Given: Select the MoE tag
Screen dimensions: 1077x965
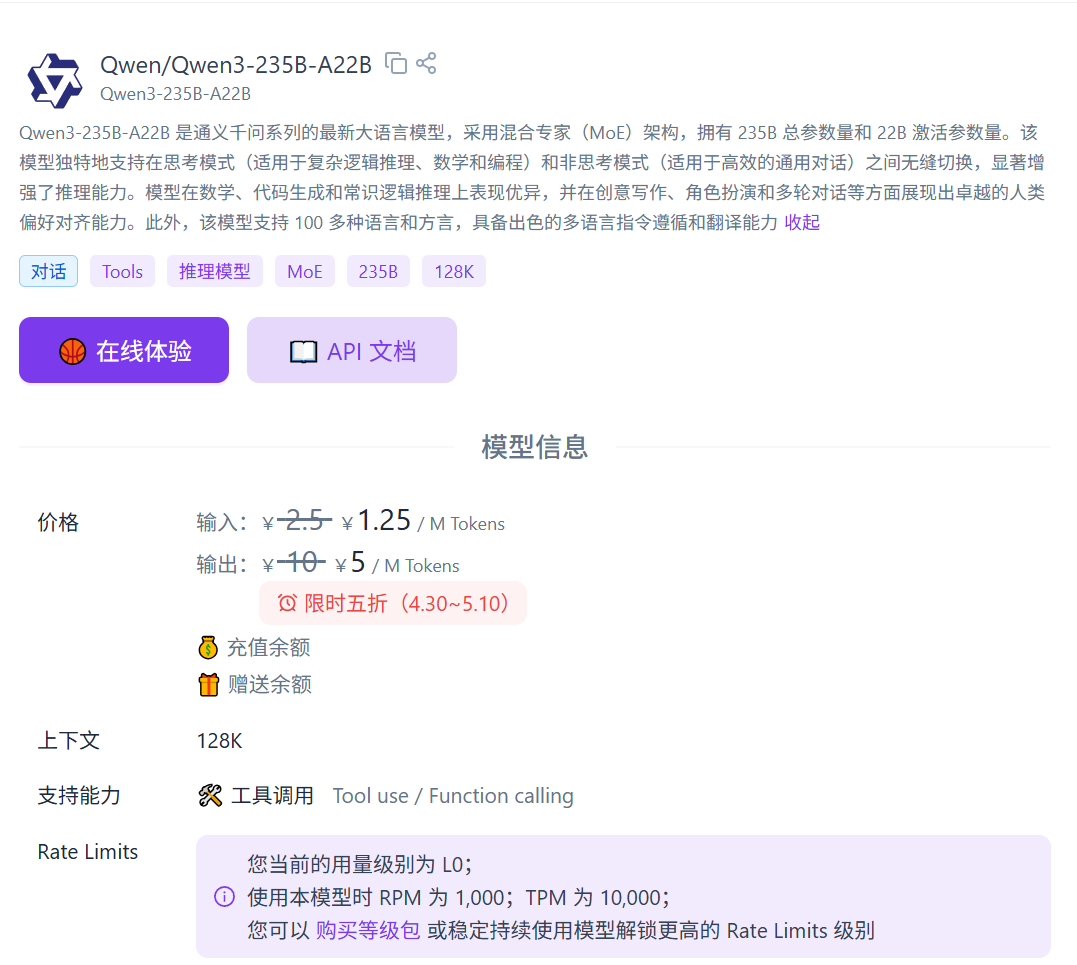Looking at the screenshot, I should click(304, 271).
